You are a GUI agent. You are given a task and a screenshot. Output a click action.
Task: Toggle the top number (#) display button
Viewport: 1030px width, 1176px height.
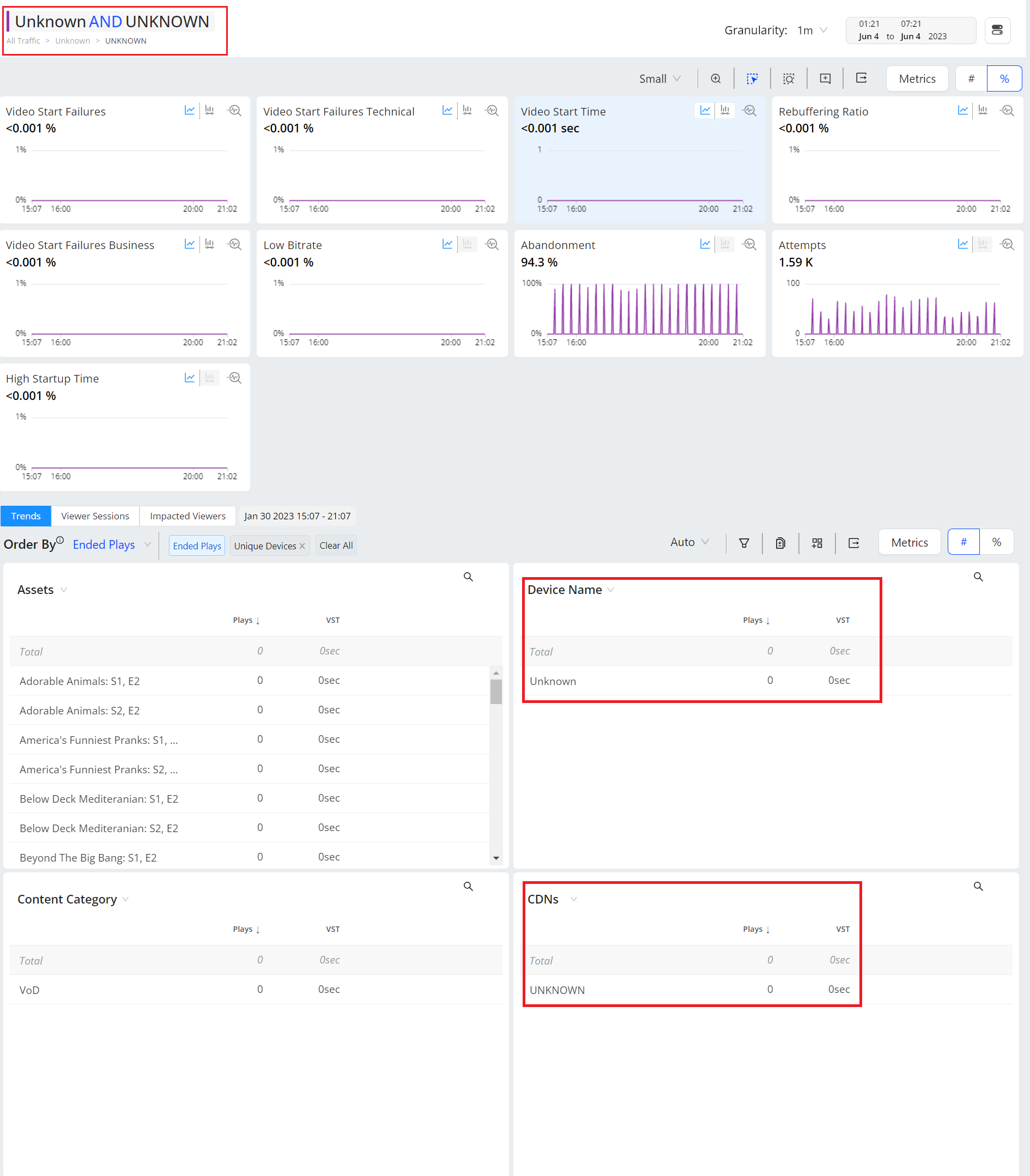tap(971, 78)
